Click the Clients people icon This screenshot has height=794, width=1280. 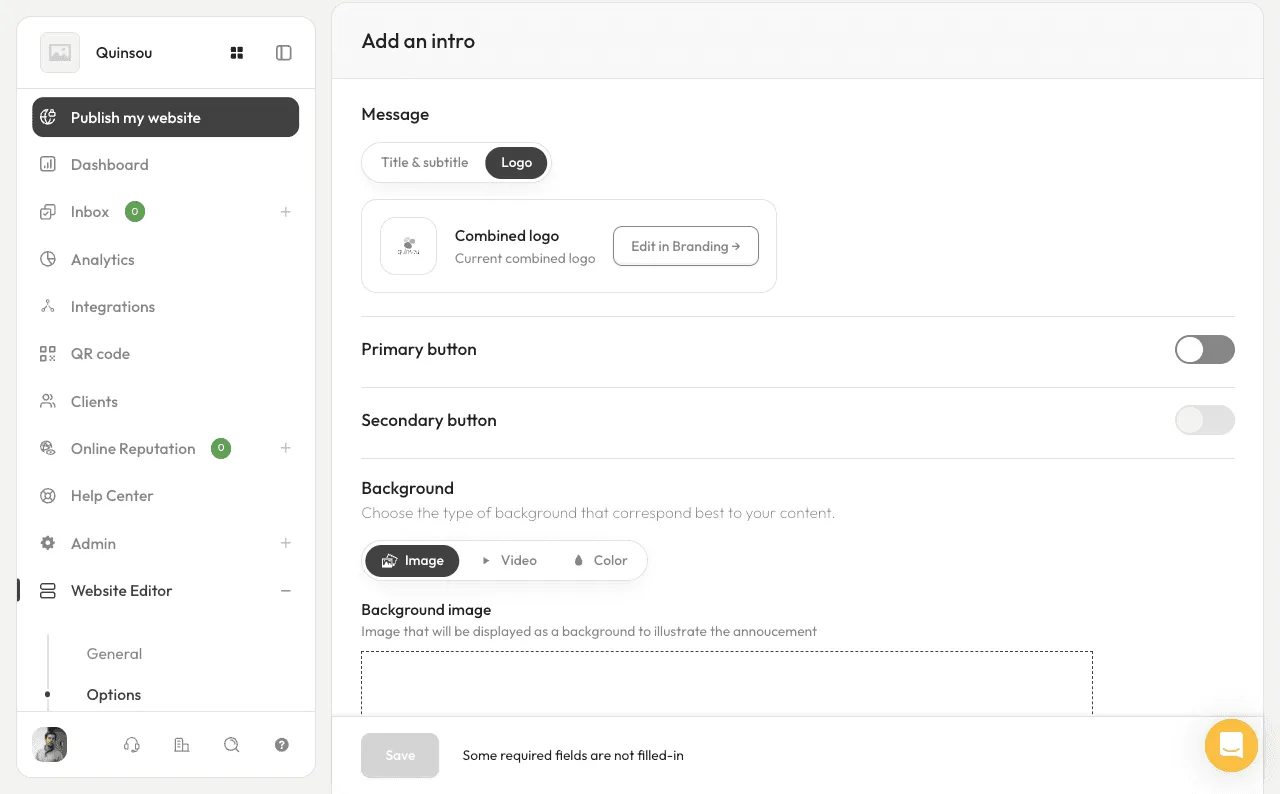click(x=47, y=401)
